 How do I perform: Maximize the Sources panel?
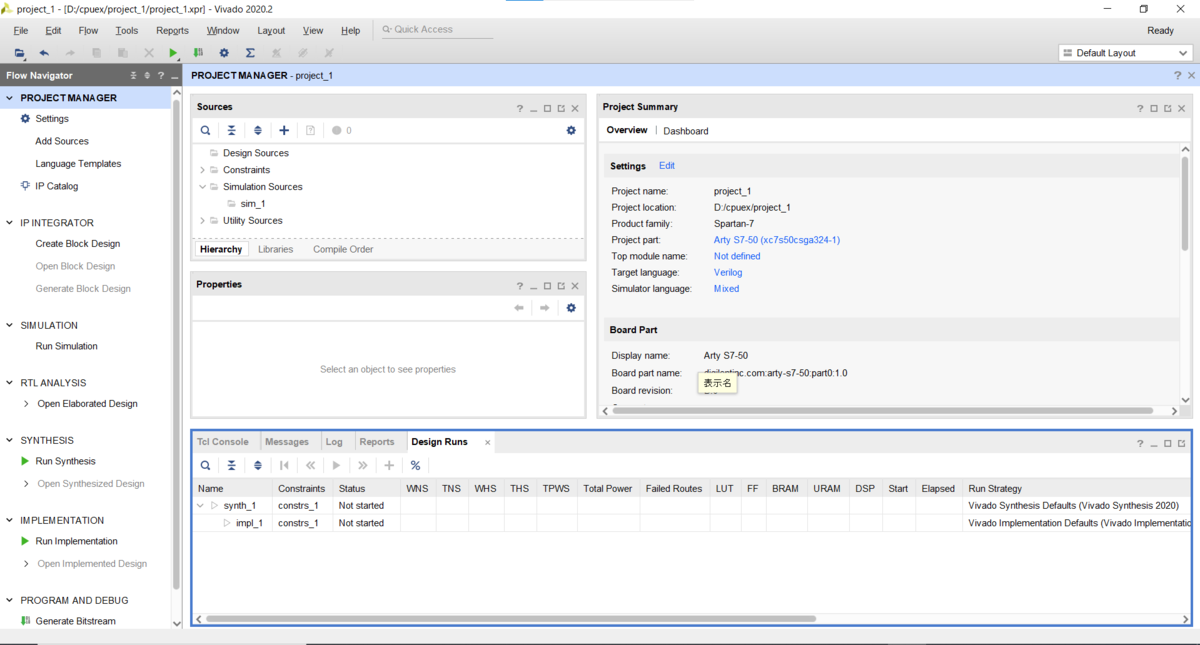pos(547,108)
